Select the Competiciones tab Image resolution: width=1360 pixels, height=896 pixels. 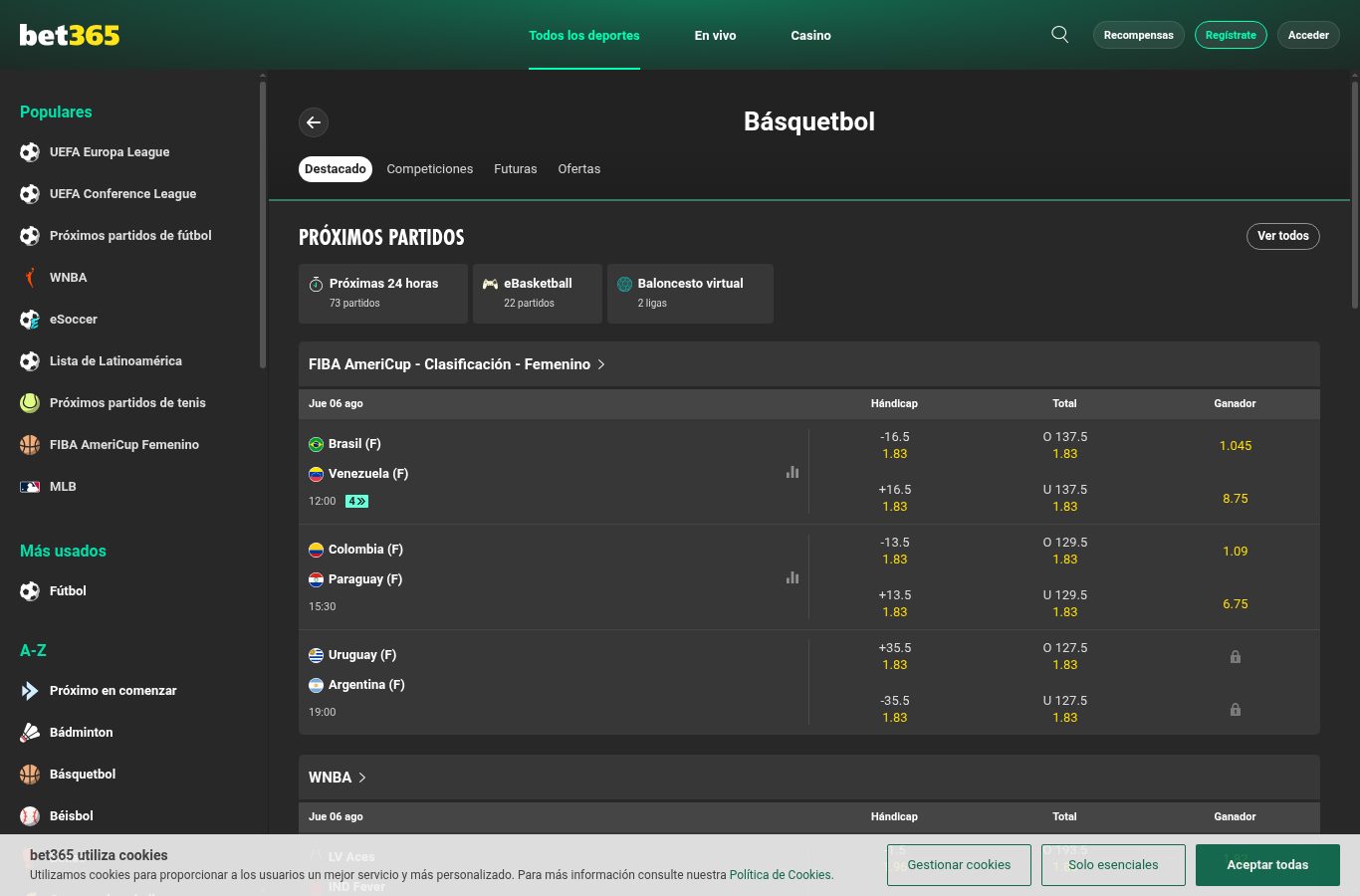click(x=430, y=169)
